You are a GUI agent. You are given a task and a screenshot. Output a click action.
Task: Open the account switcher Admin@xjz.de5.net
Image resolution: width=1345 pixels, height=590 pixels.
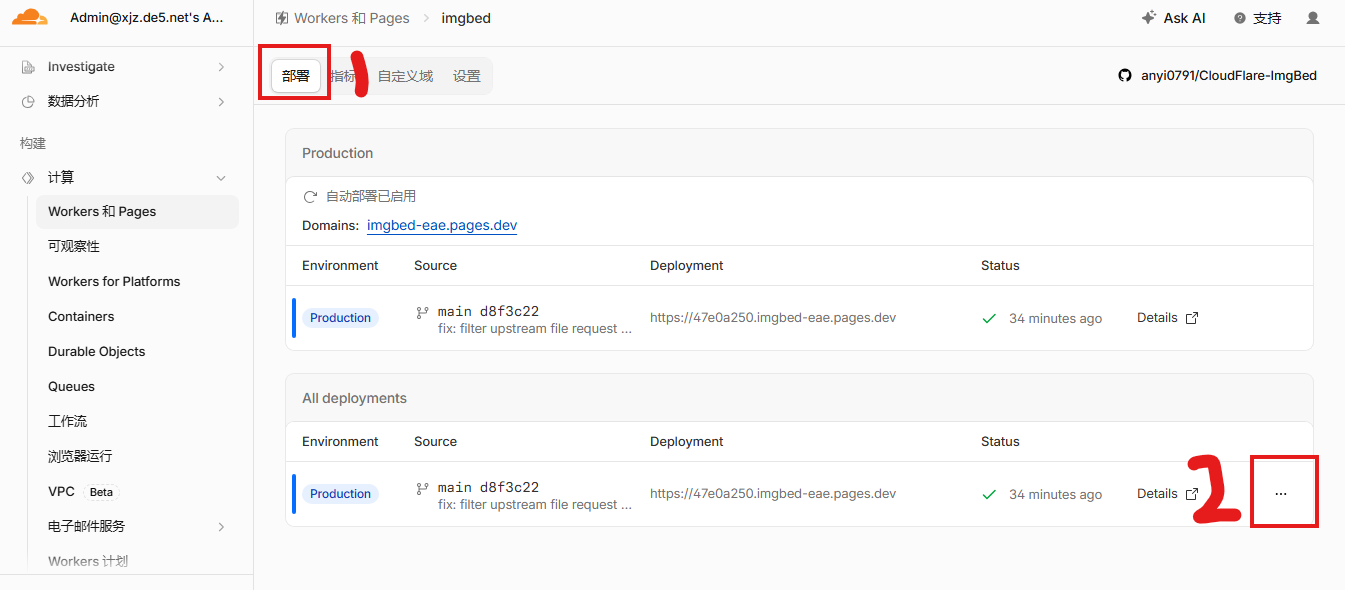[147, 17]
